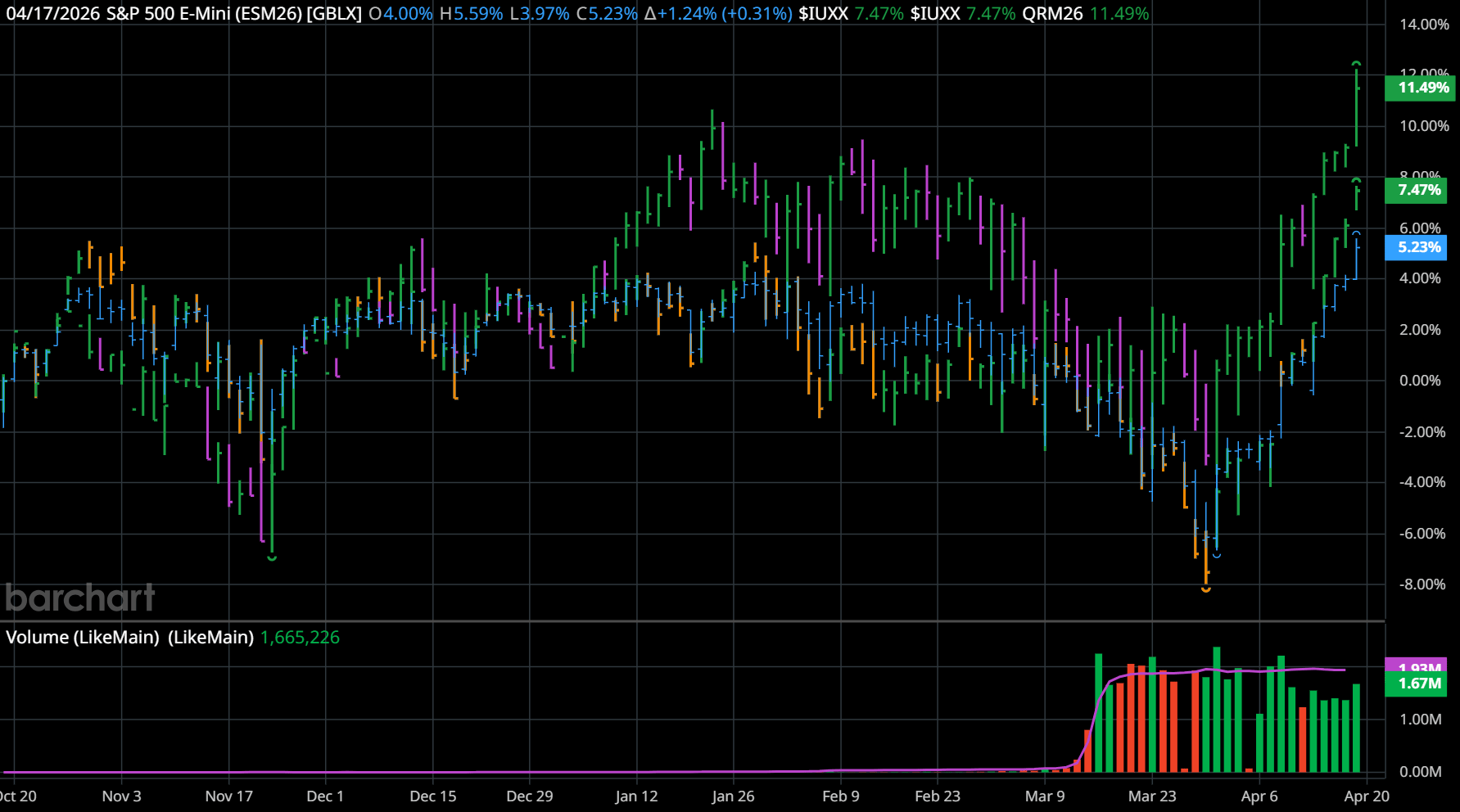
Task: Click the Jan 12 date label
Action: (x=636, y=796)
